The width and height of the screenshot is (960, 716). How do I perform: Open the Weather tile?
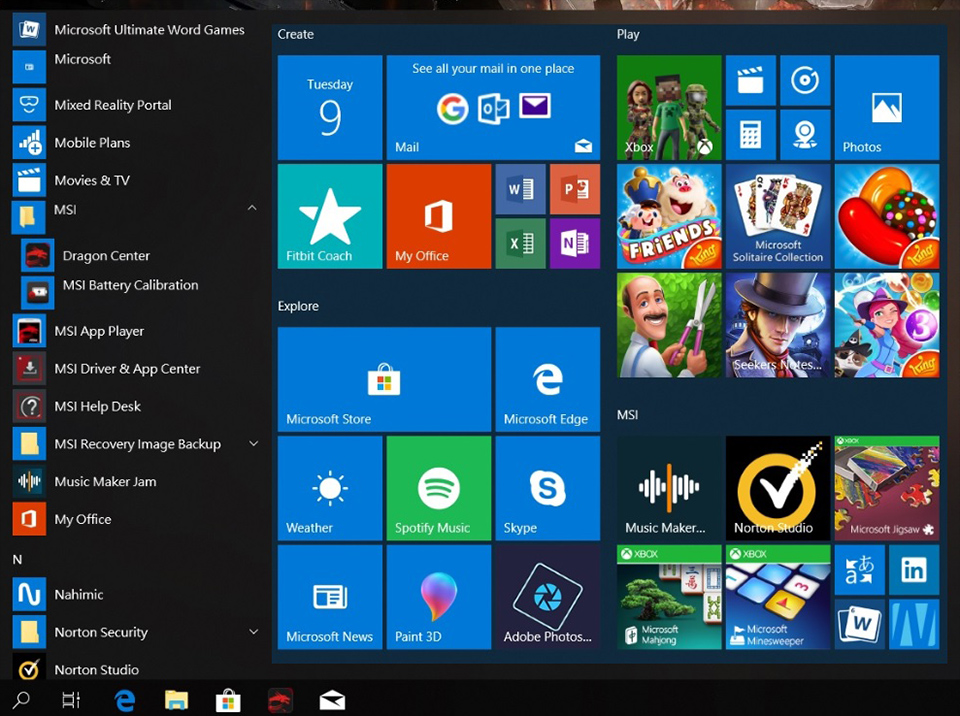pyautogui.click(x=330, y=488)
